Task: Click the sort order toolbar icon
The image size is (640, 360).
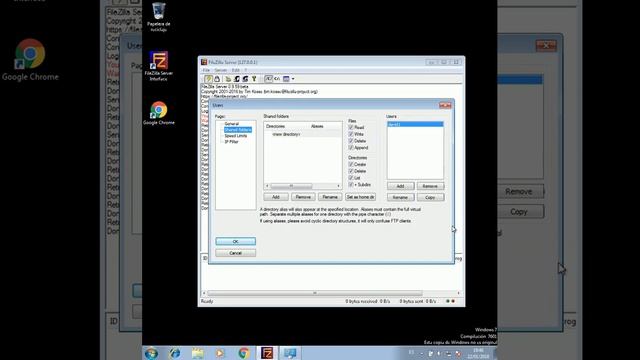Action: point(286,79)
